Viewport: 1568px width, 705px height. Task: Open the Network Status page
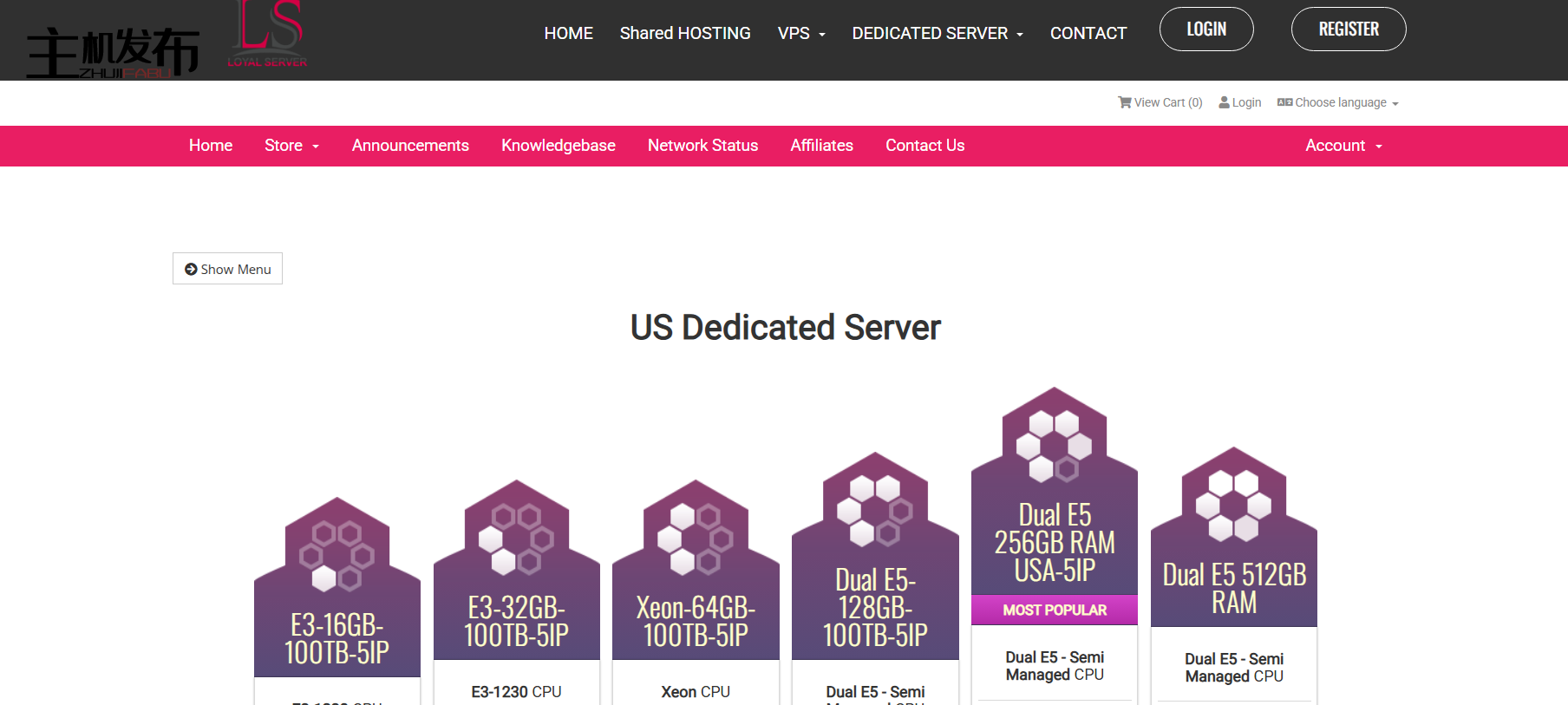pos(702,146)
